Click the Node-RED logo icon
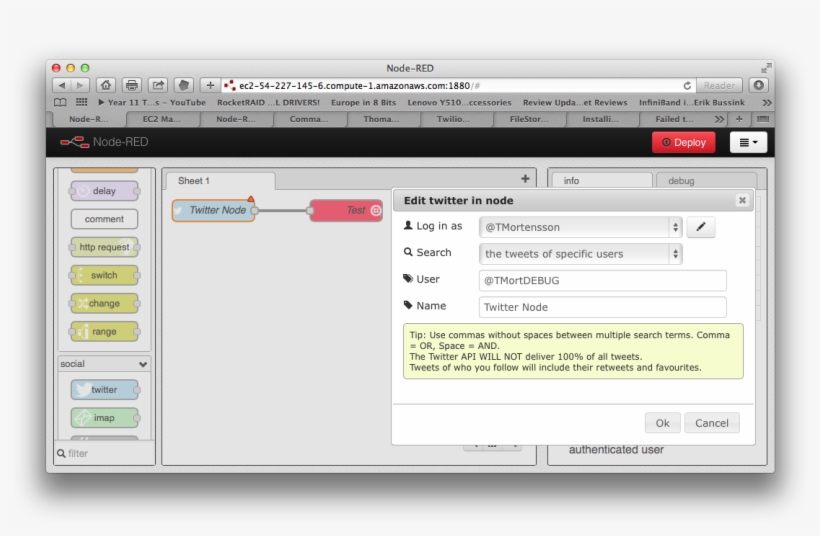Viewport: 820px width, 536px height. coord(74,142)
